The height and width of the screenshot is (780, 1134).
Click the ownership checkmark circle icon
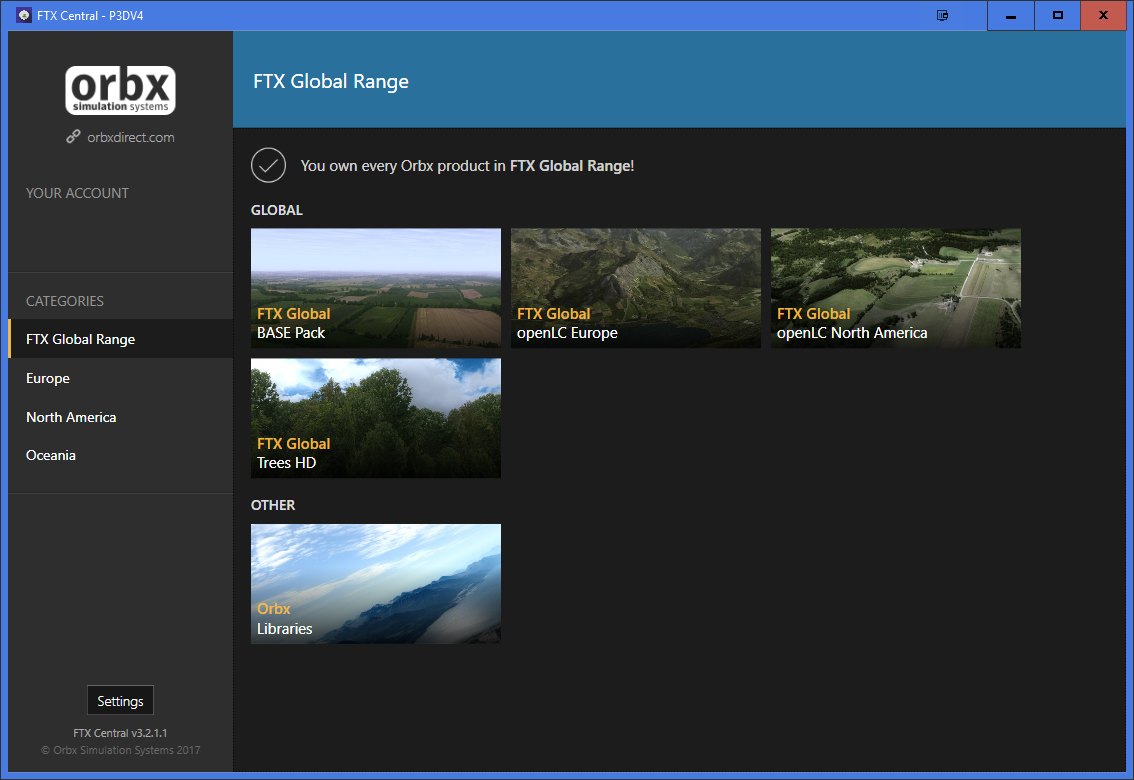click(268, 166)
